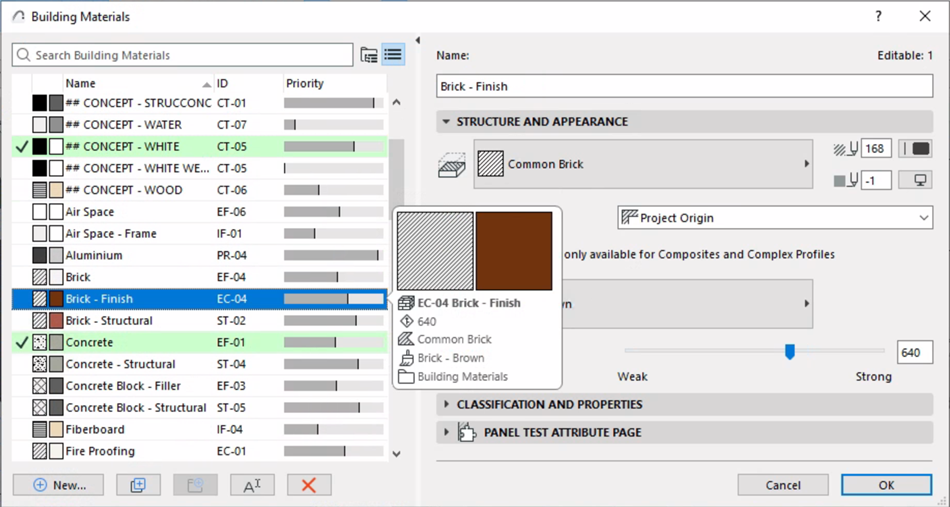Image resolution: width=950 pixels, height=507 pixels.
Task: Select the Concrete Block - Structural row
Action: pos(199,408)
